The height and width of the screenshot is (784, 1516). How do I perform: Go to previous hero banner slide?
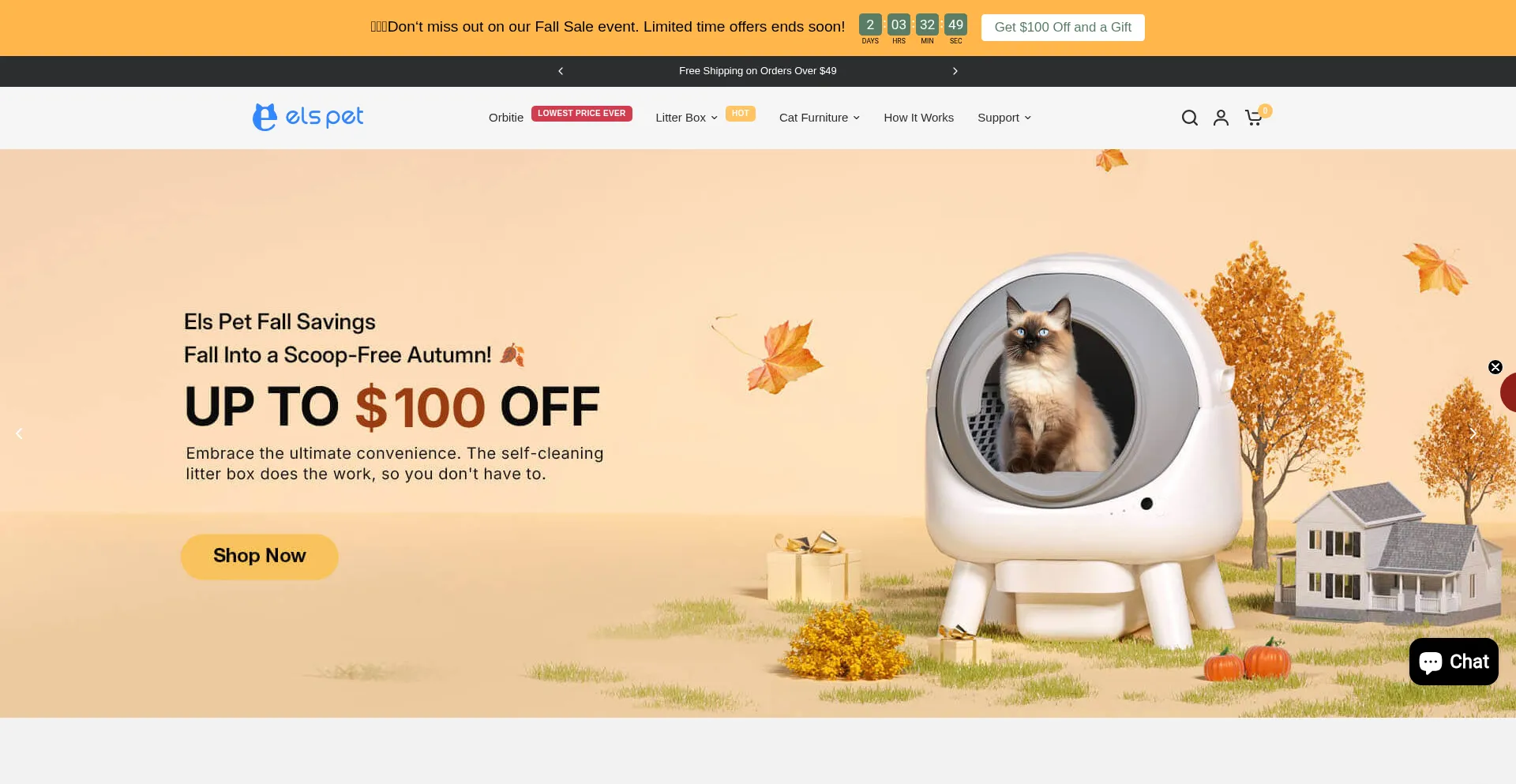(x=19, y=433)
